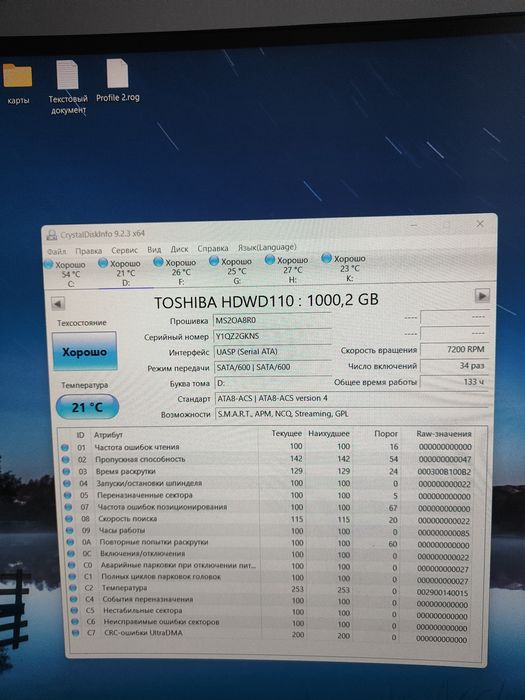Image resolution: width=525 pixels, height=700 pixels.
Task: Click status dot for attribute 02
Action: [x=66, y=459]
